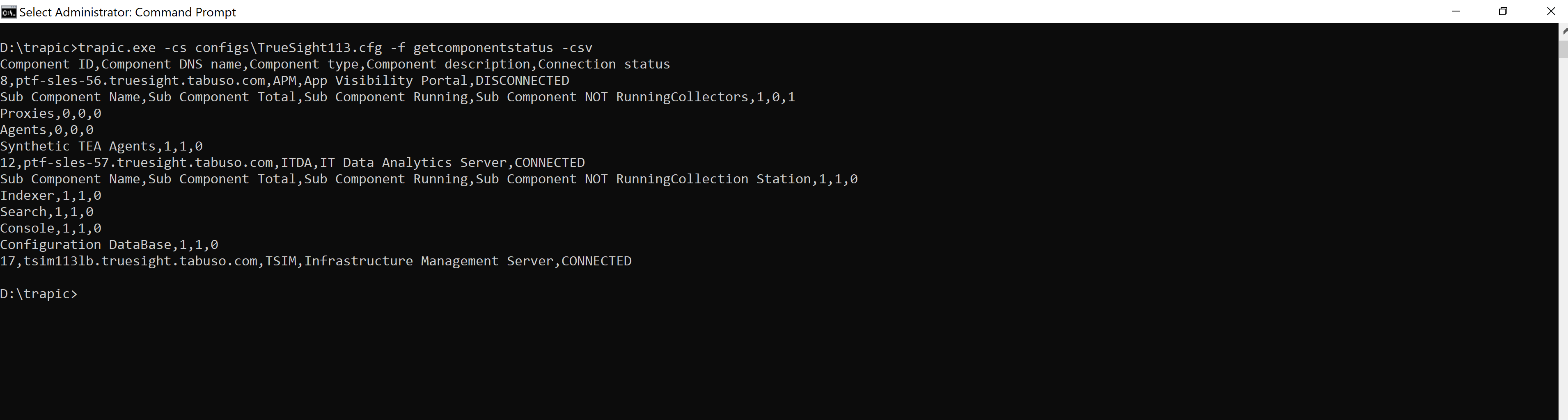Click the 'Configuration DataBase,1,1,0' line

(x=110, y=245)
